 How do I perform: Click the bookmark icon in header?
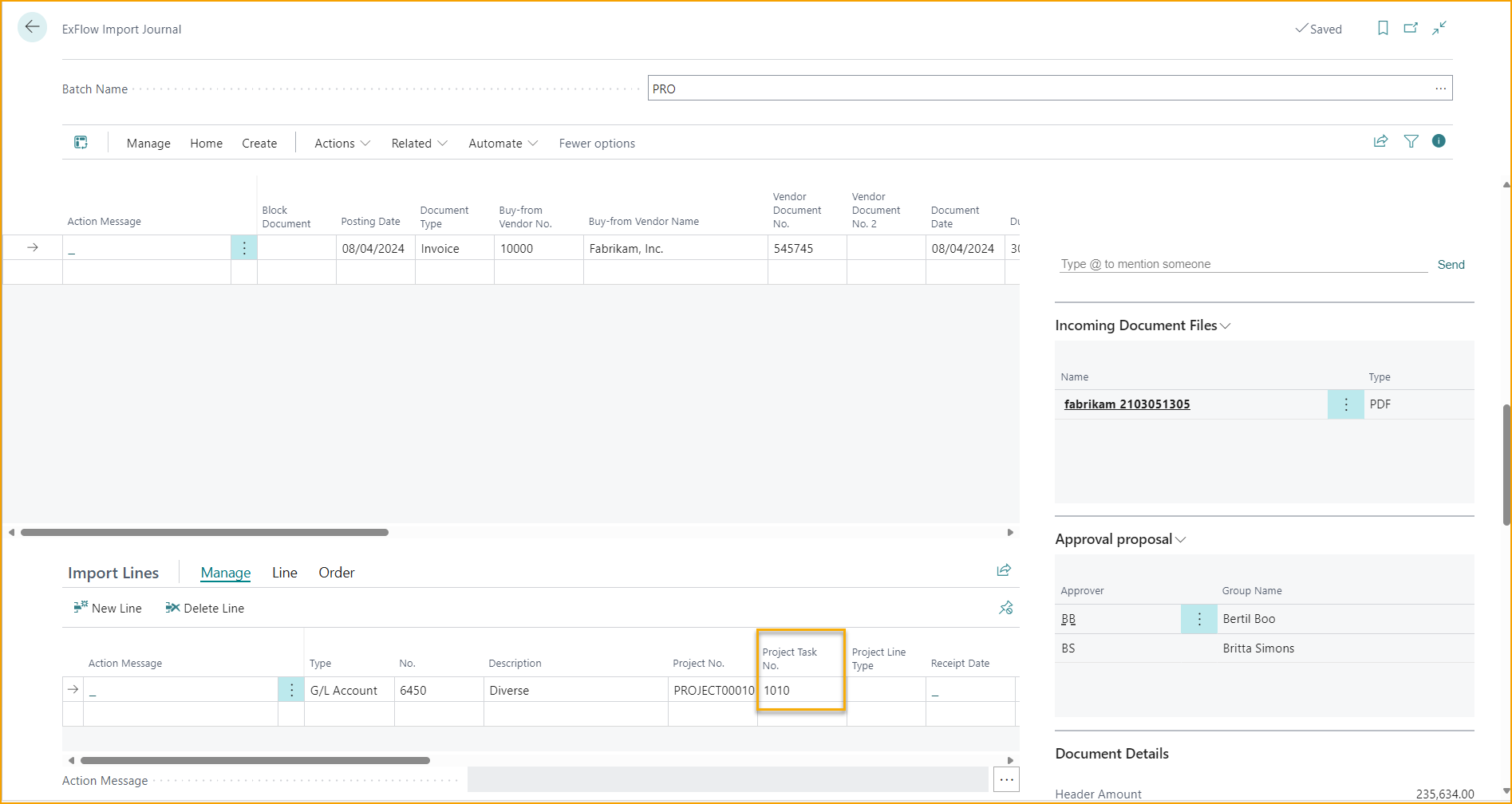click(x=1383, y=29)
